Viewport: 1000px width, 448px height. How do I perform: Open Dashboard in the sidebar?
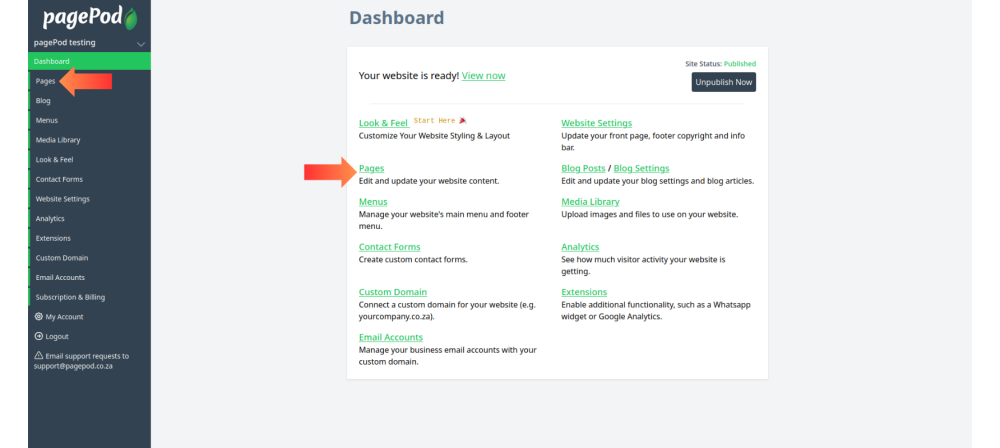89,61
